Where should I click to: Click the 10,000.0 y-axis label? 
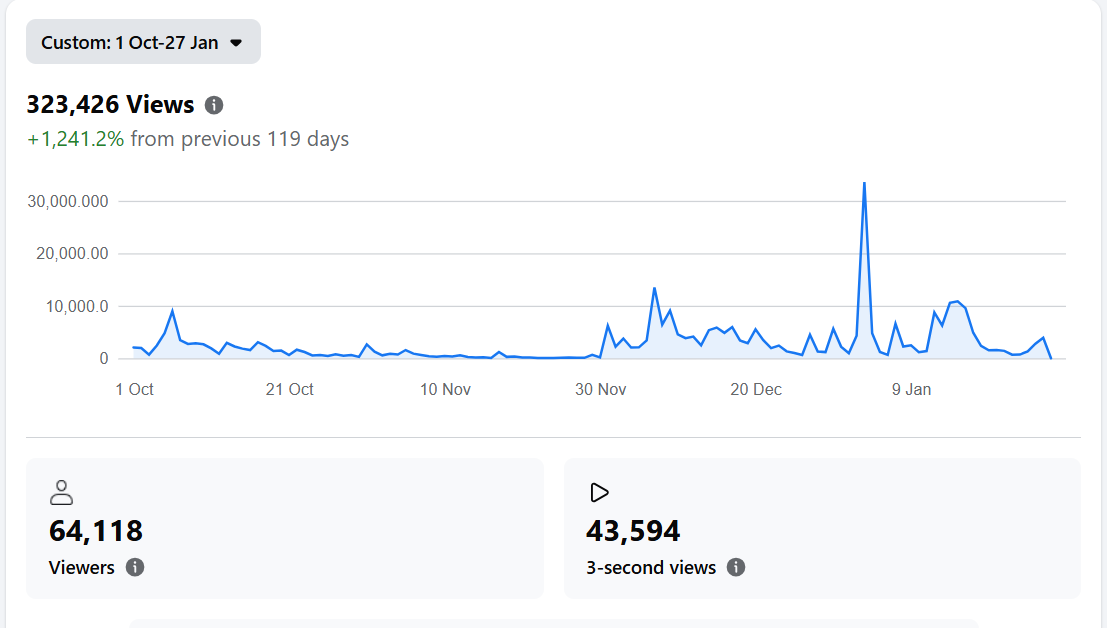(x=75, y=306)
